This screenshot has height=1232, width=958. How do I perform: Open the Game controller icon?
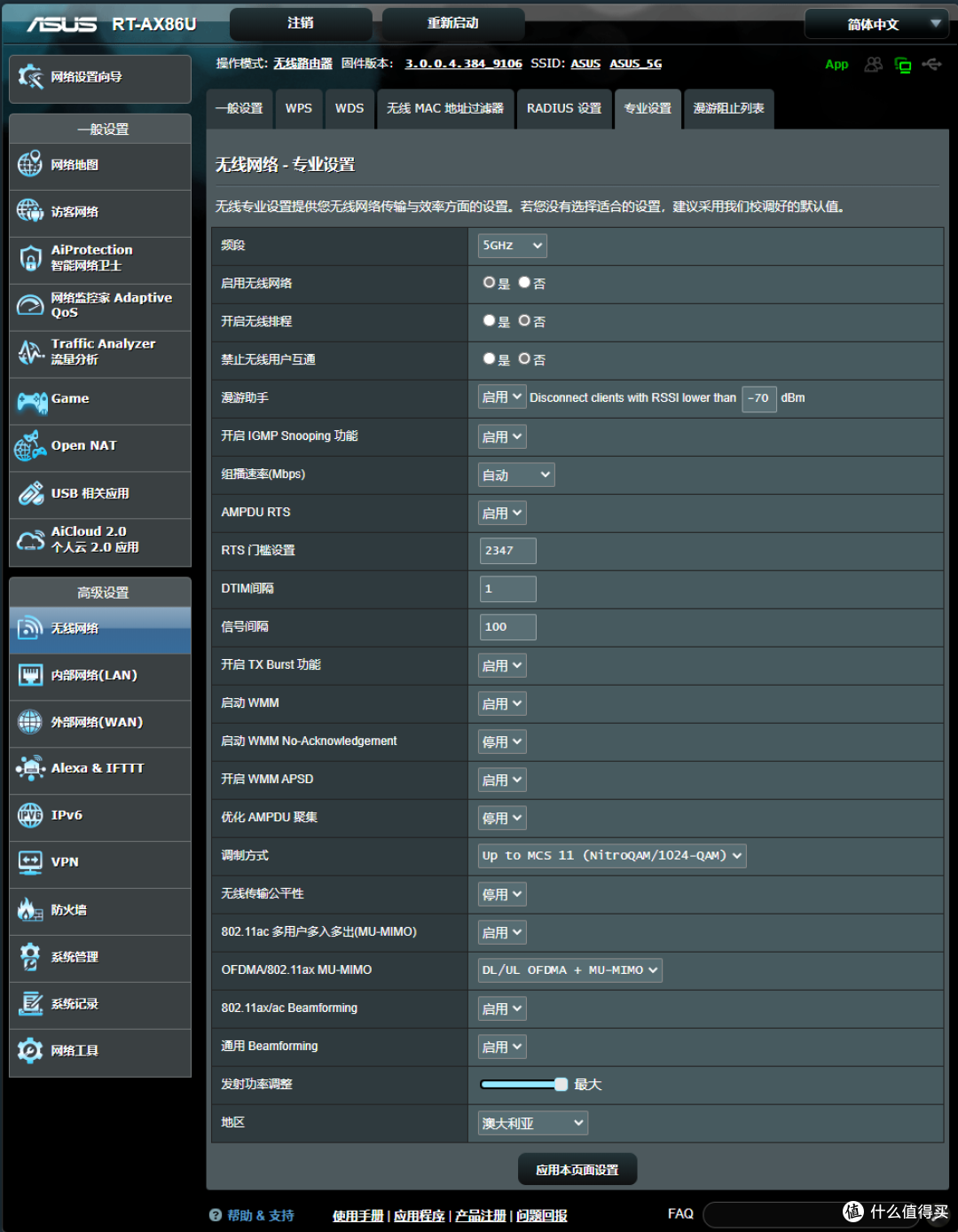coord(33,402)
